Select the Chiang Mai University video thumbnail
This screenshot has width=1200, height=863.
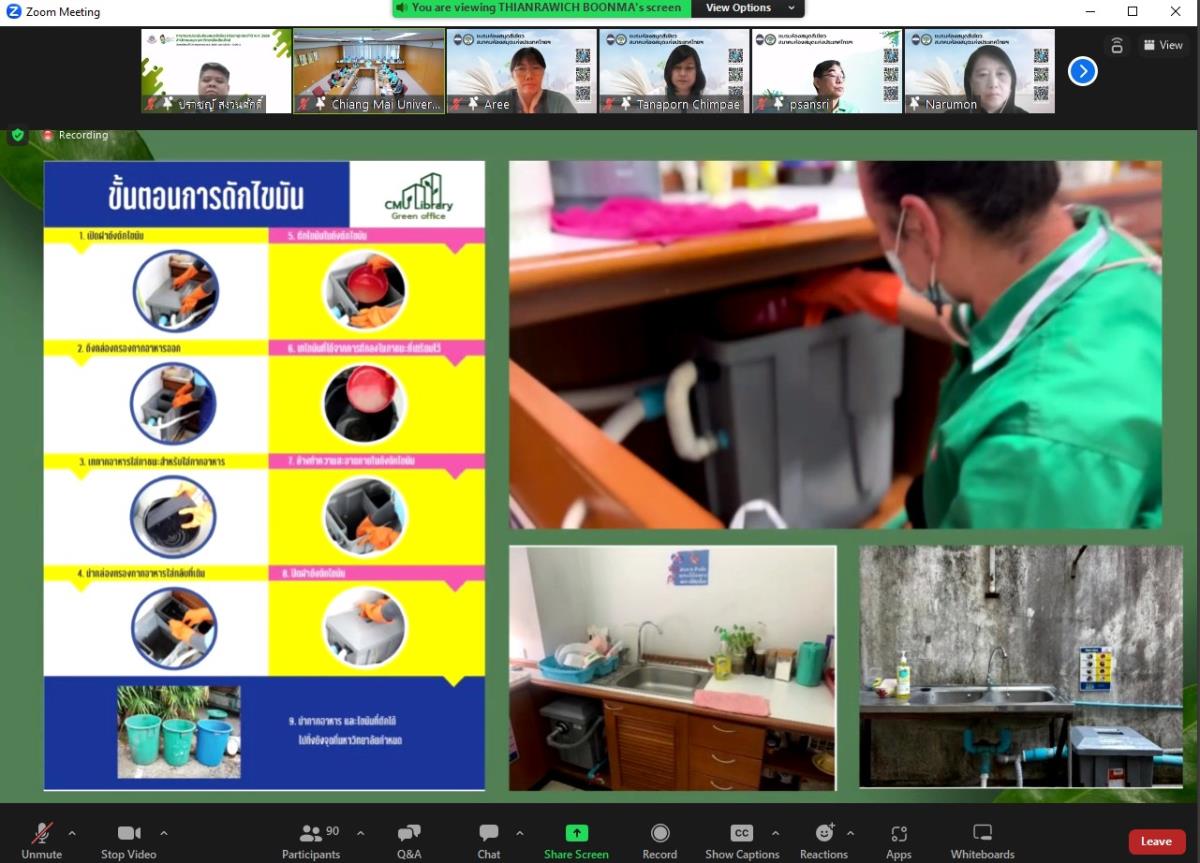369,70
